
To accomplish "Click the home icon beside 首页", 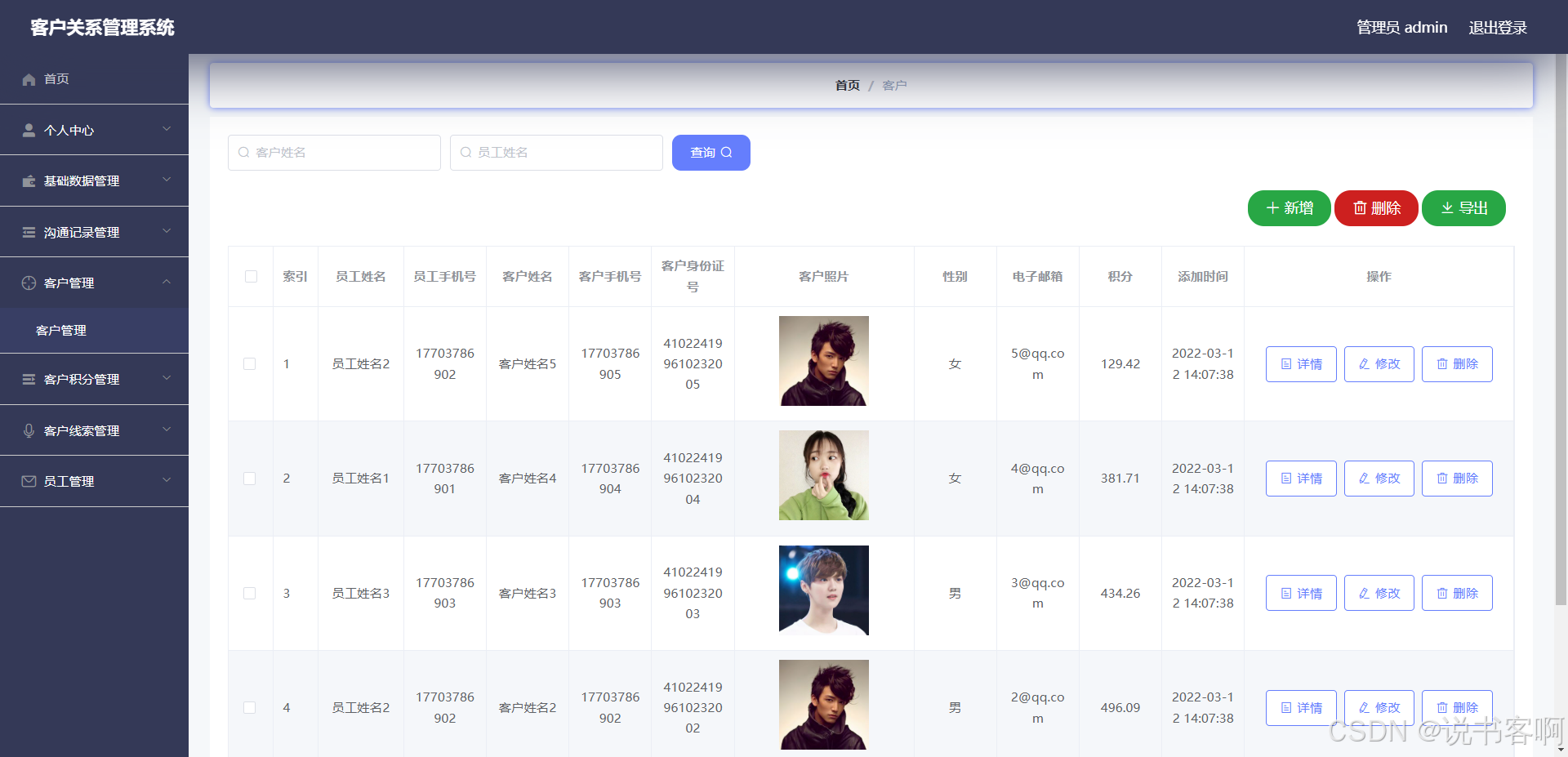I will (x=29, y=79).
